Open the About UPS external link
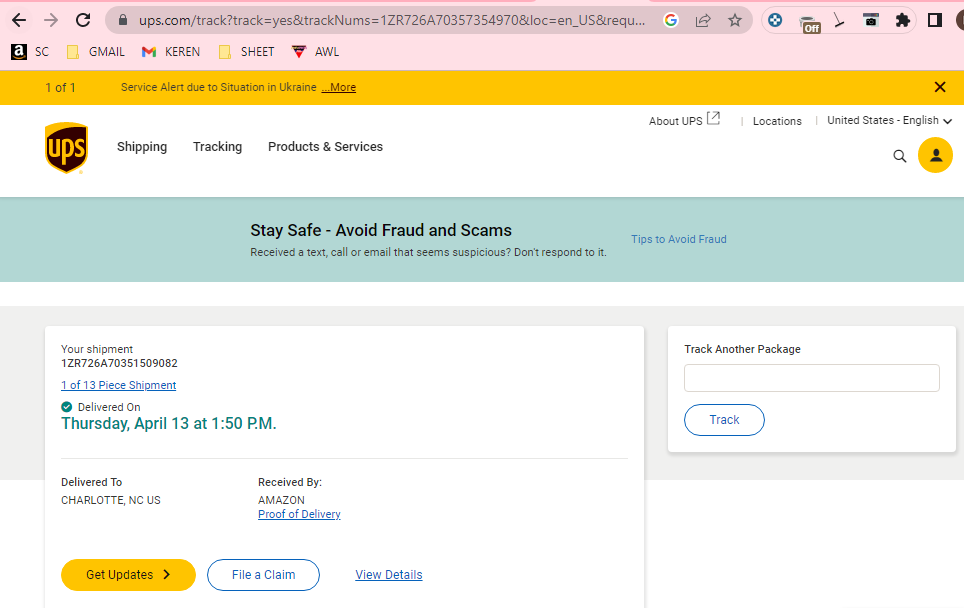The width and height of the screenshot is (964, 608). click(684, 120)
